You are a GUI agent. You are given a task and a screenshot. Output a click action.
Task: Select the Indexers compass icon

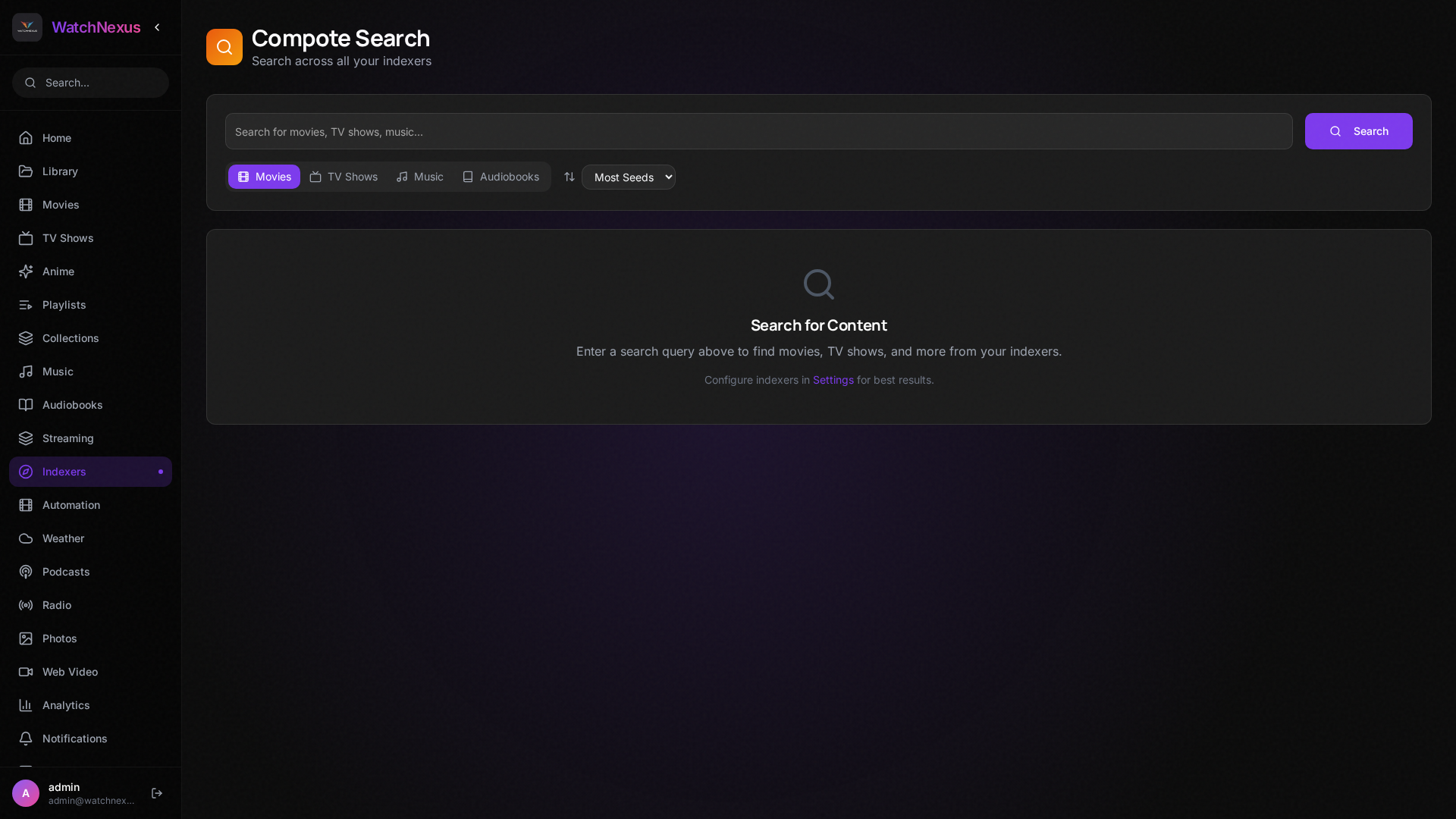(x=25, y=472)
